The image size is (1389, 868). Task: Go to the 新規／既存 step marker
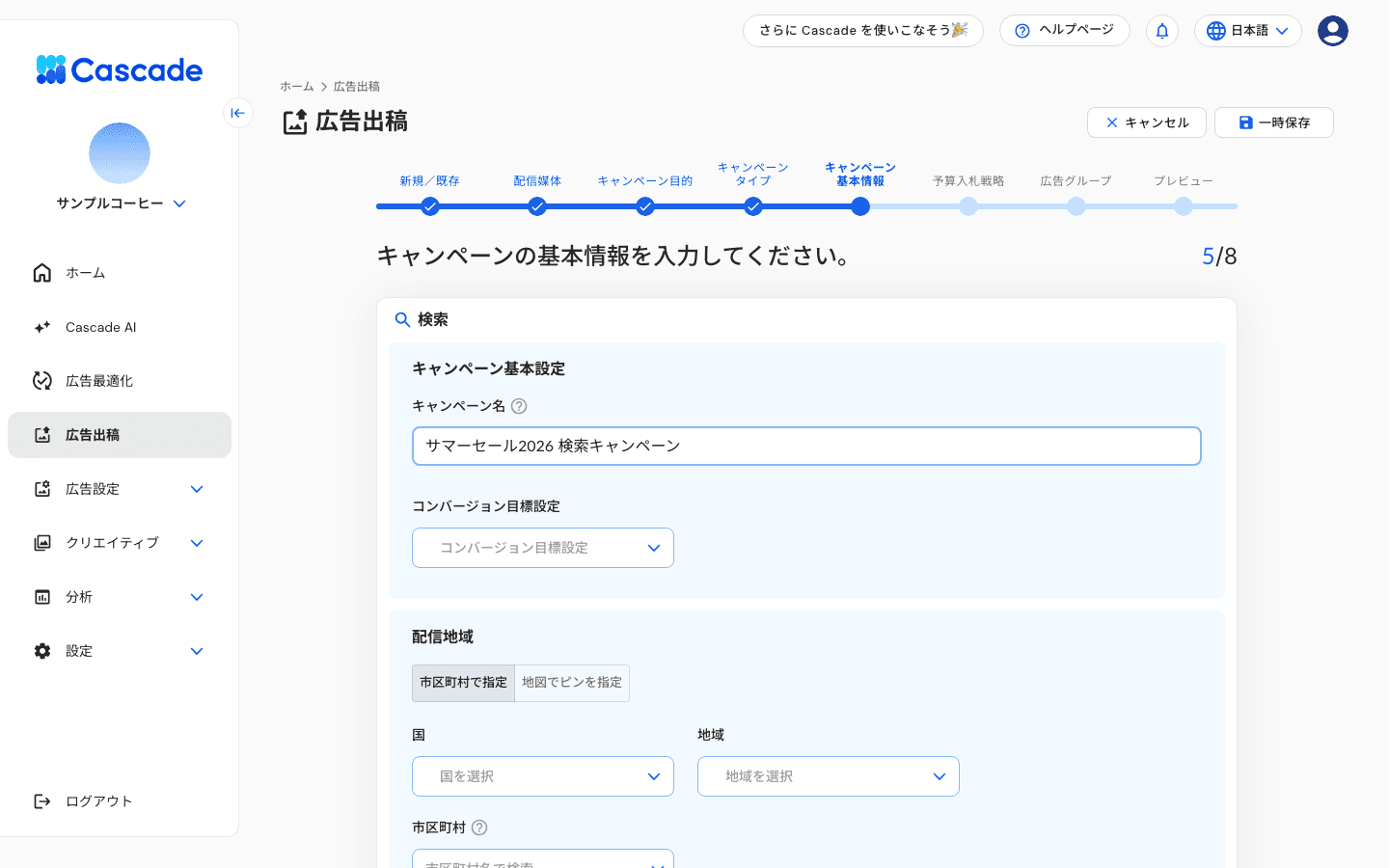(430, 206)
